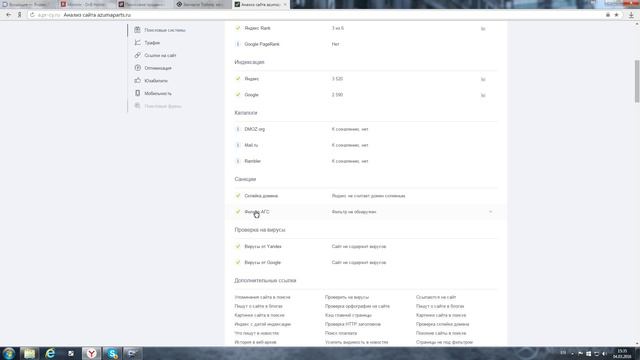Image resolution: width=640 pixels, height=360 pixels.
Task: Click info icon beside Mail.ru
Action: pyautogui.click(x=238, y=145)
